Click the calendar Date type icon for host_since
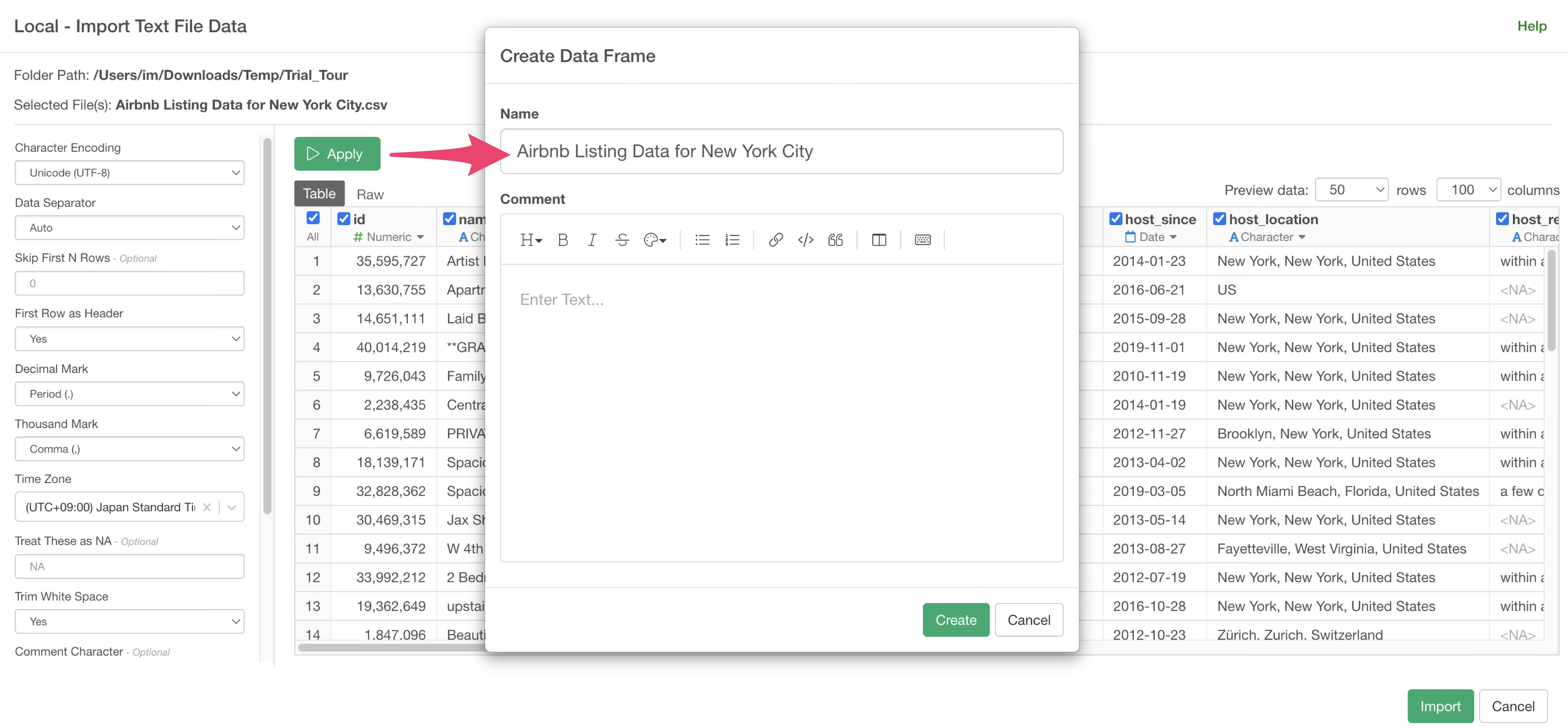 click(1130, 237)
